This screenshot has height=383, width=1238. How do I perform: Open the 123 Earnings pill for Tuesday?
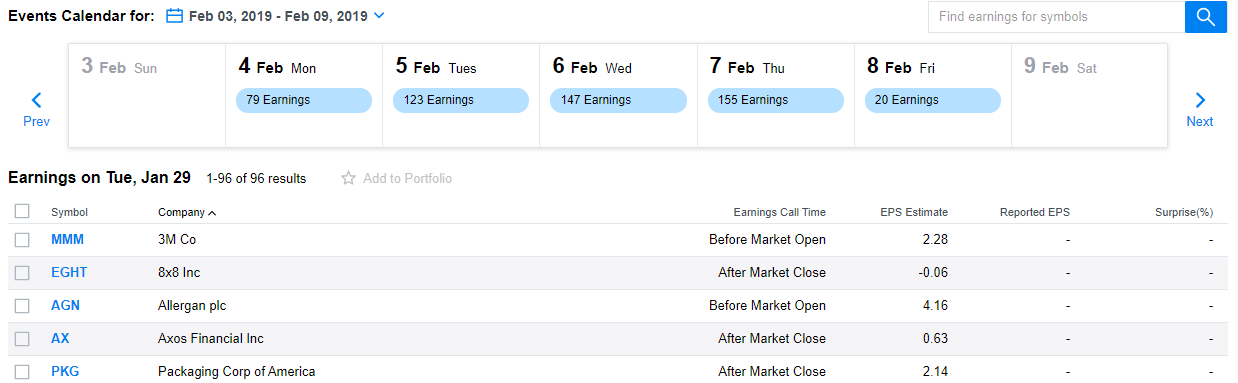461,100
